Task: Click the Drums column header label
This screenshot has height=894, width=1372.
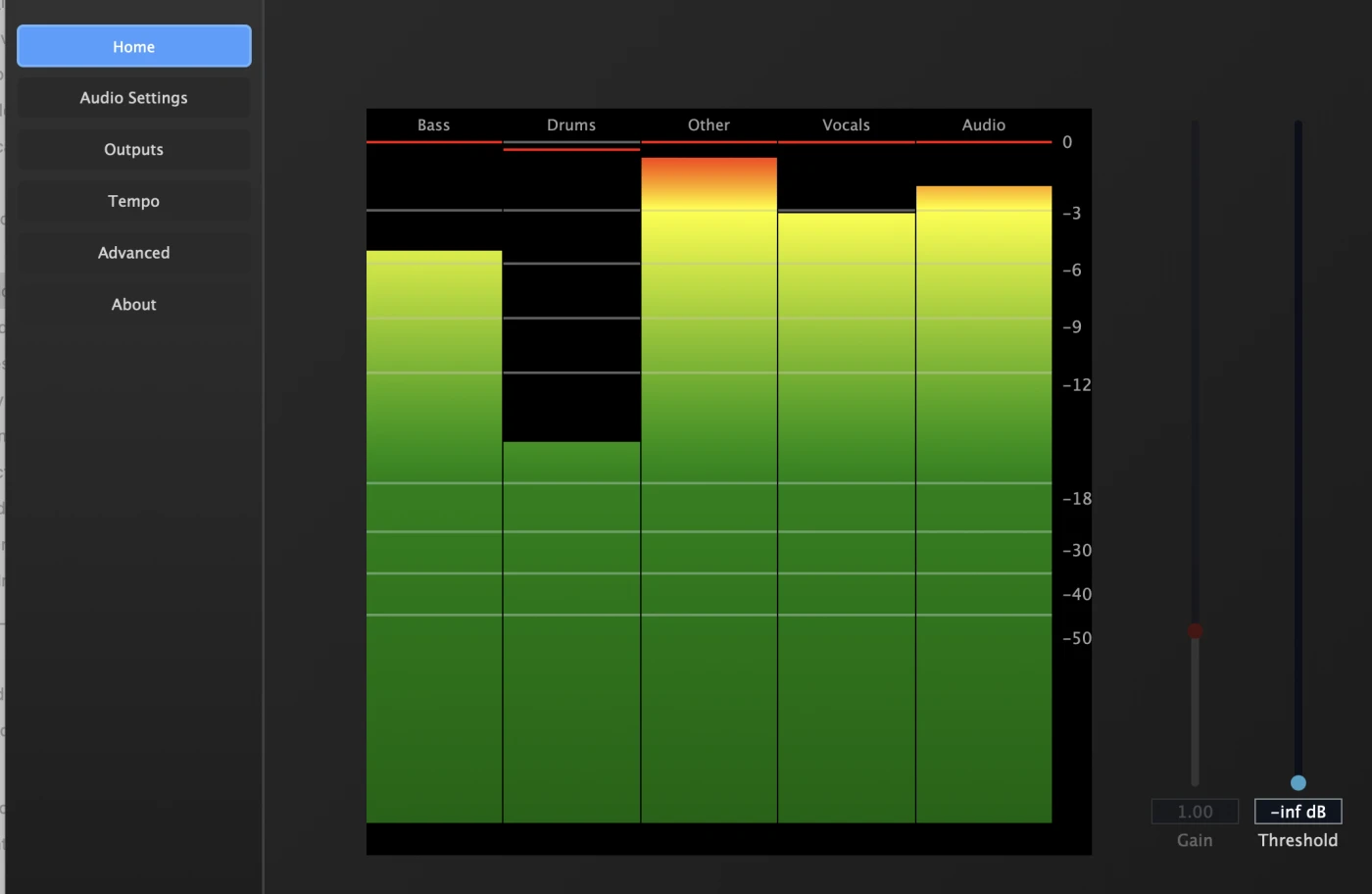Action: point(571,124)
